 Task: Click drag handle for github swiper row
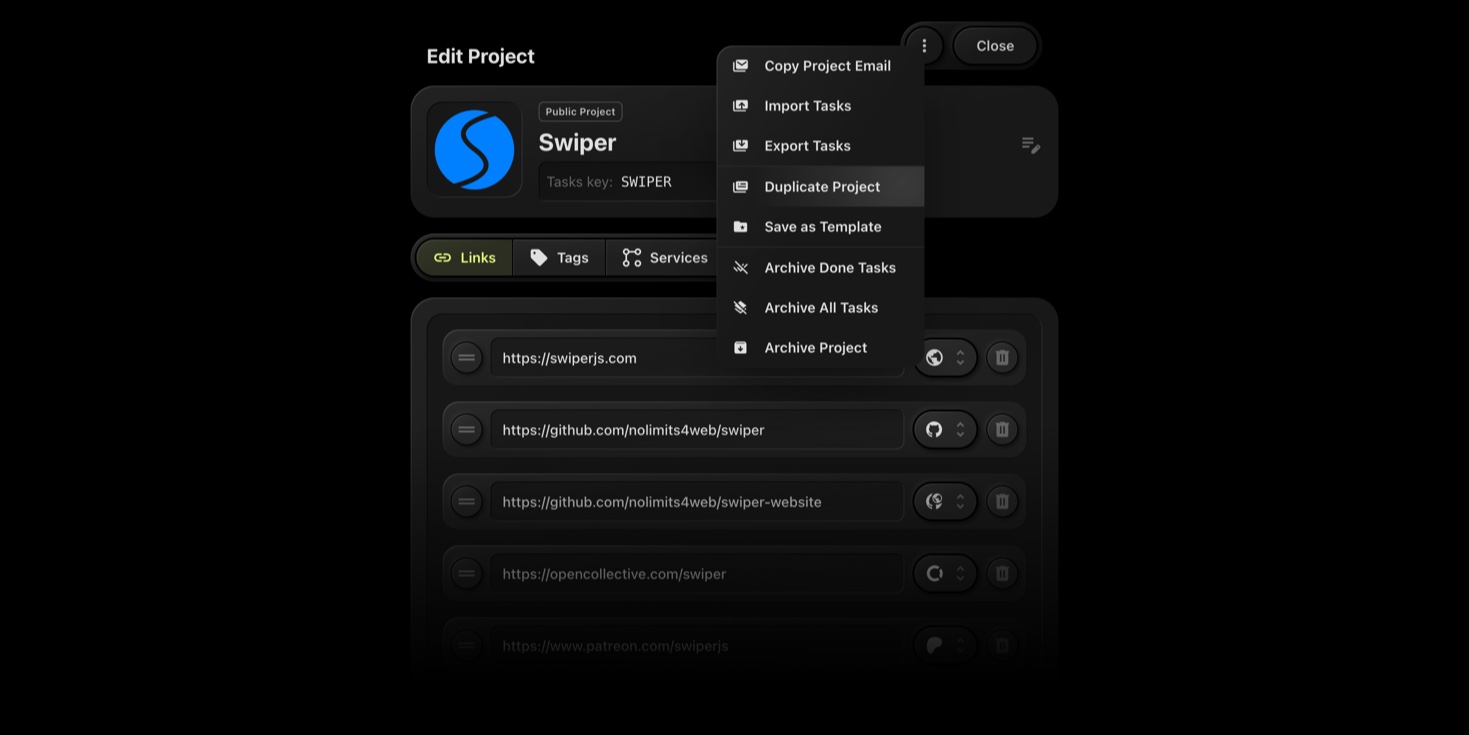466,430
